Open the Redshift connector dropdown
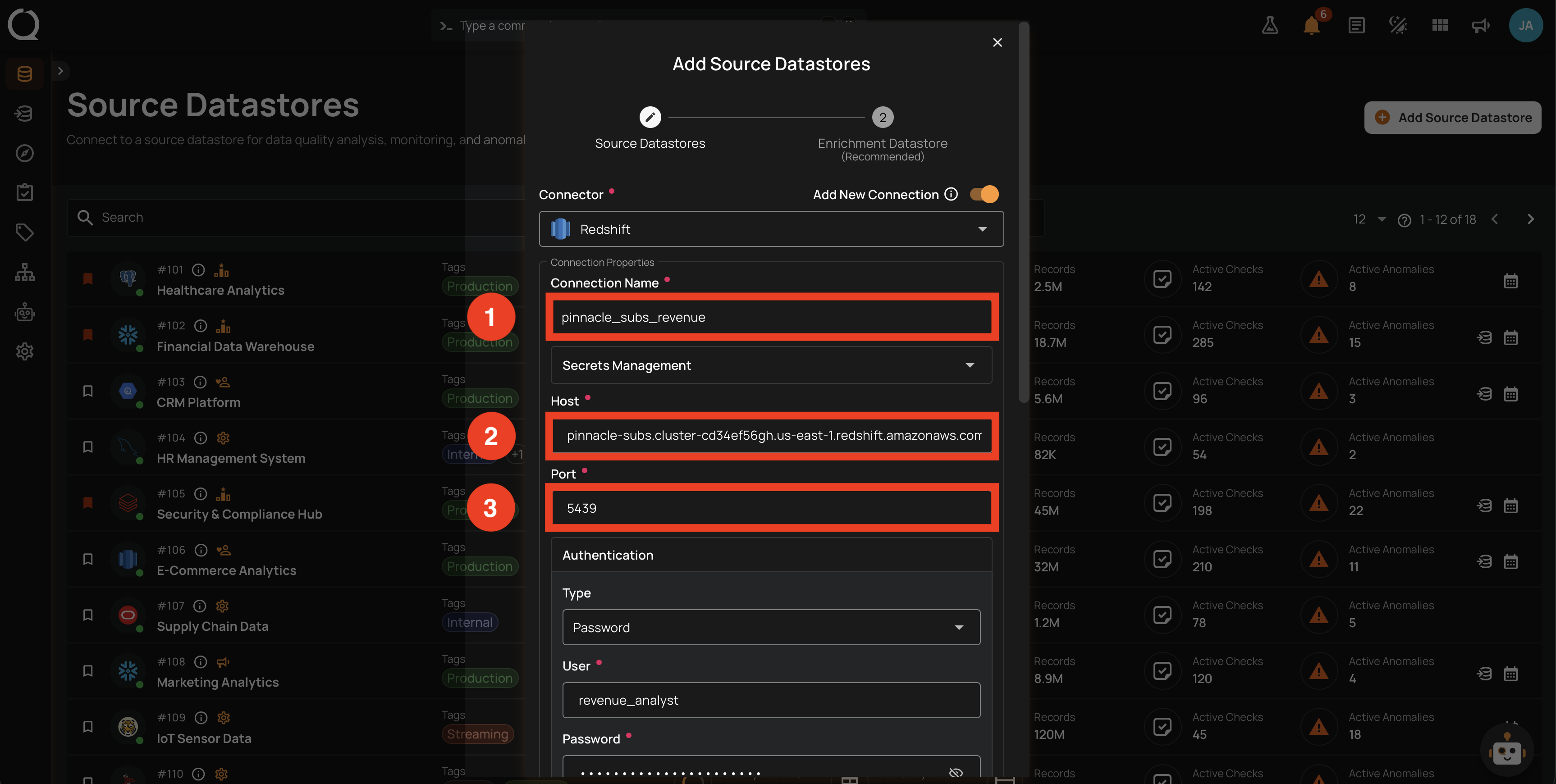Image resolution: width=1556 pixels, height=784 pixels. point(771,229)
